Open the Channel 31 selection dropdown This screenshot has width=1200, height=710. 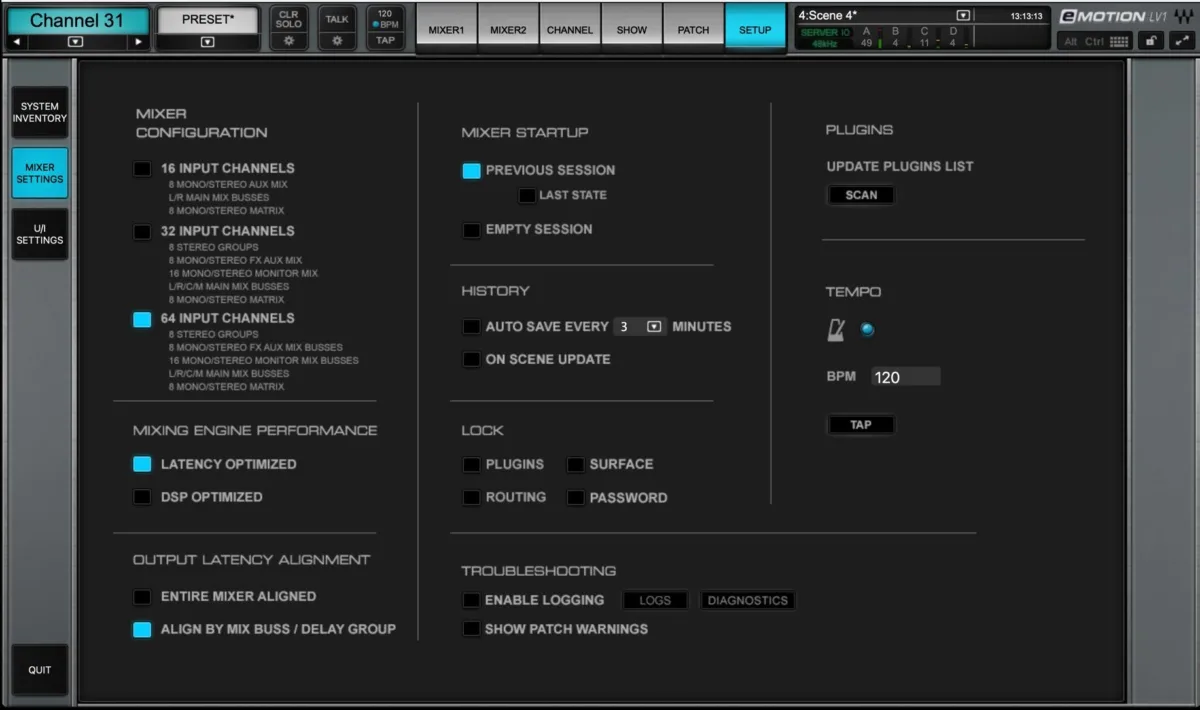tap(76, 42)
